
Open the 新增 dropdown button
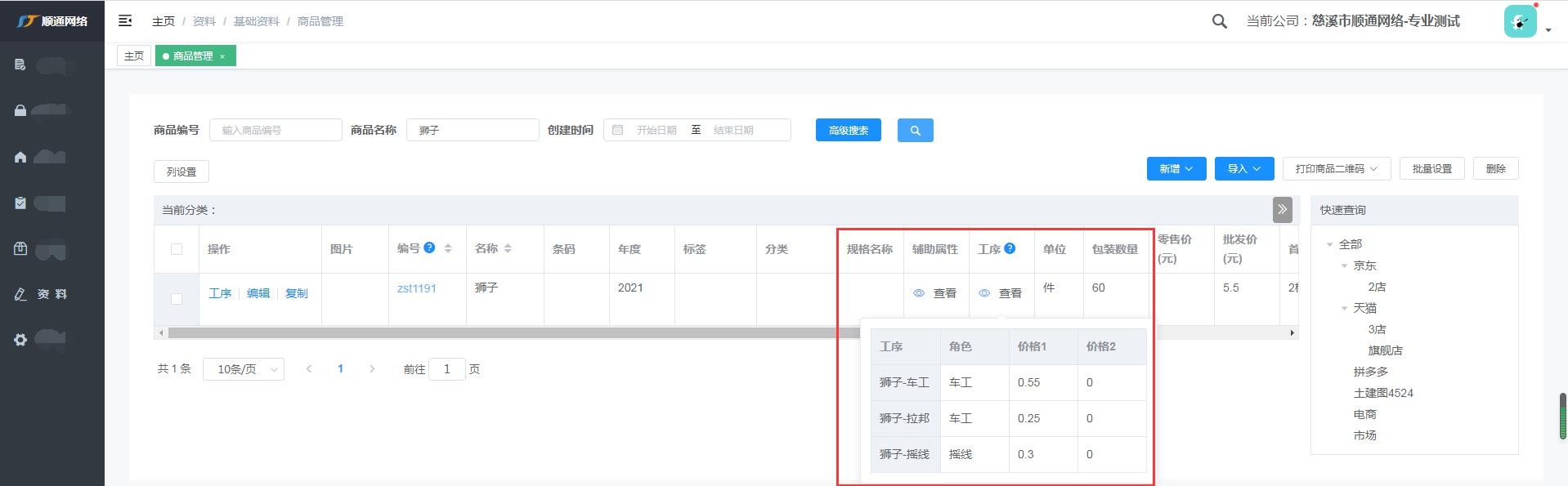click(1176, 169)
